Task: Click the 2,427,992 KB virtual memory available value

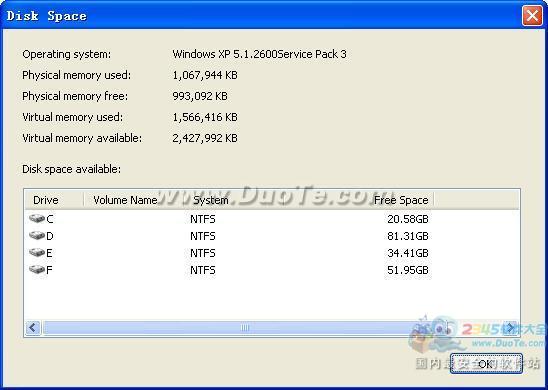Action: [205, 138]
